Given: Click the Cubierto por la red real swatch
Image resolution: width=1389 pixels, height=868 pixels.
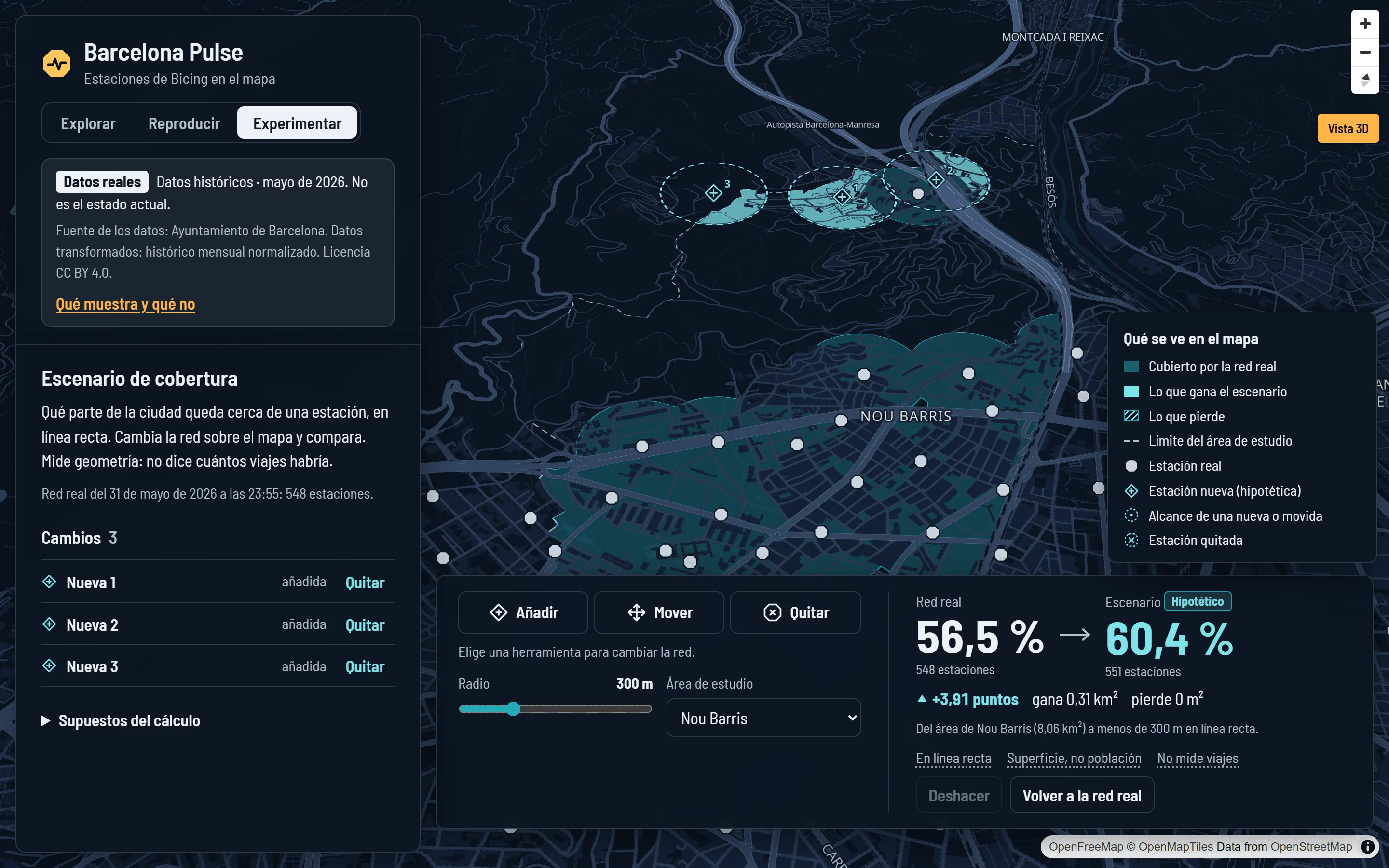Looking at the screenshot, I should tap(1131, 367).
